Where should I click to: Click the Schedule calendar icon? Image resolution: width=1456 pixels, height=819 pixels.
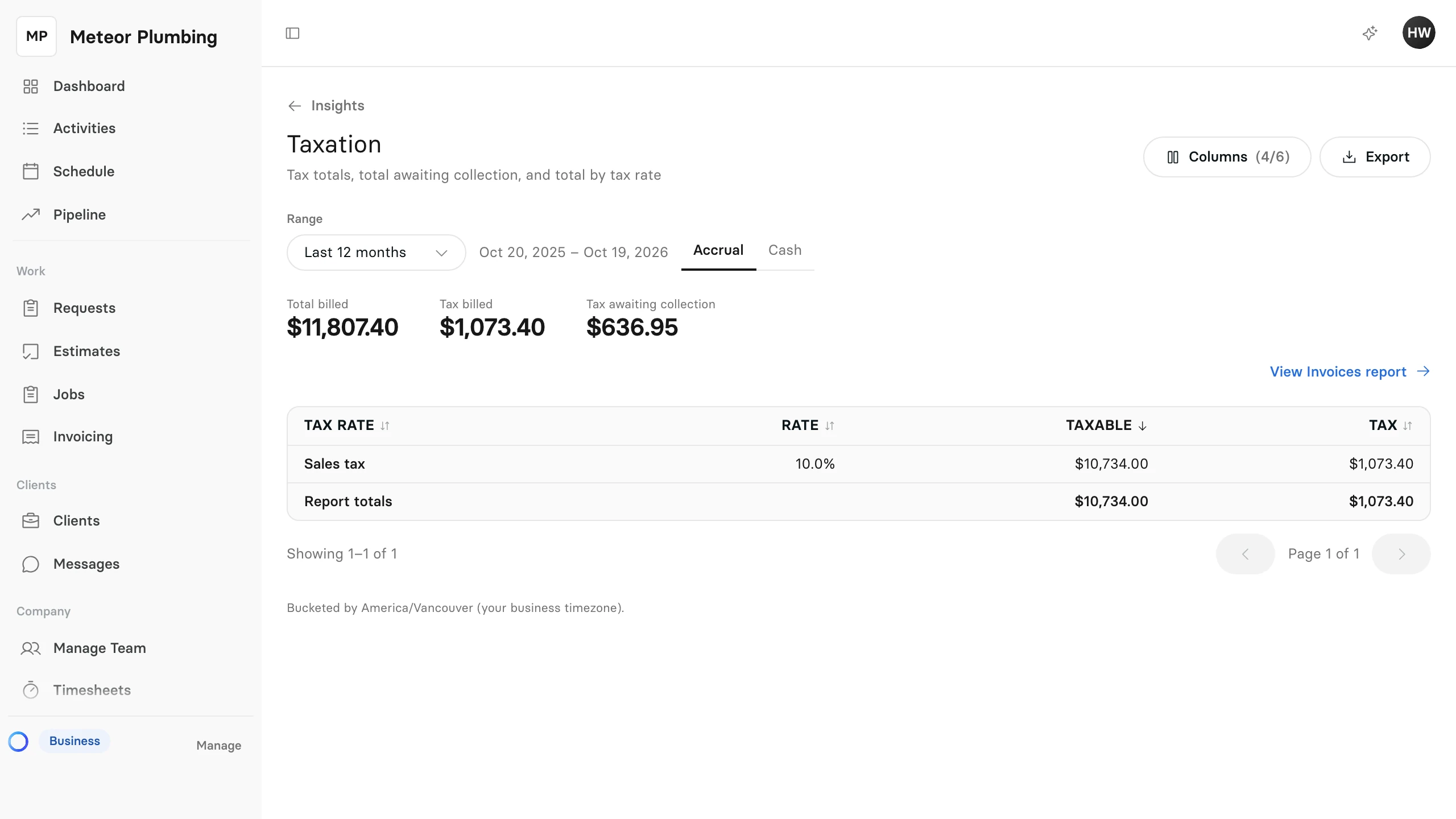pos(31,172)
